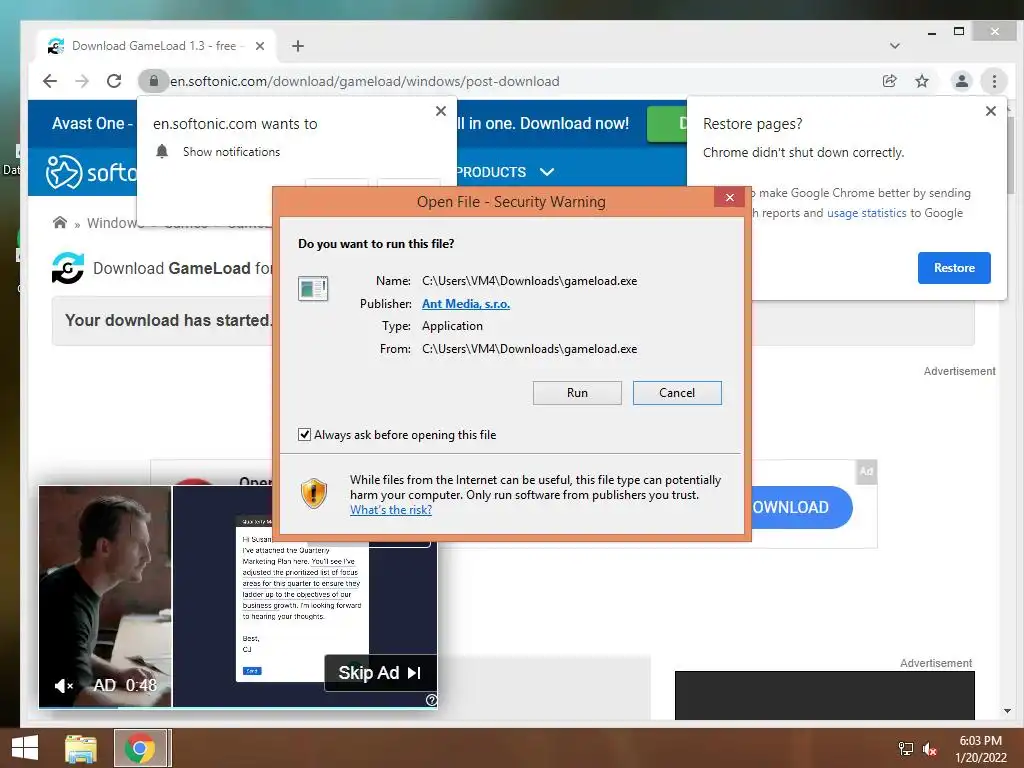1024x768 pixels.
Task: Dismiss the Restore pages popup
Action: (x=991, y=111)
